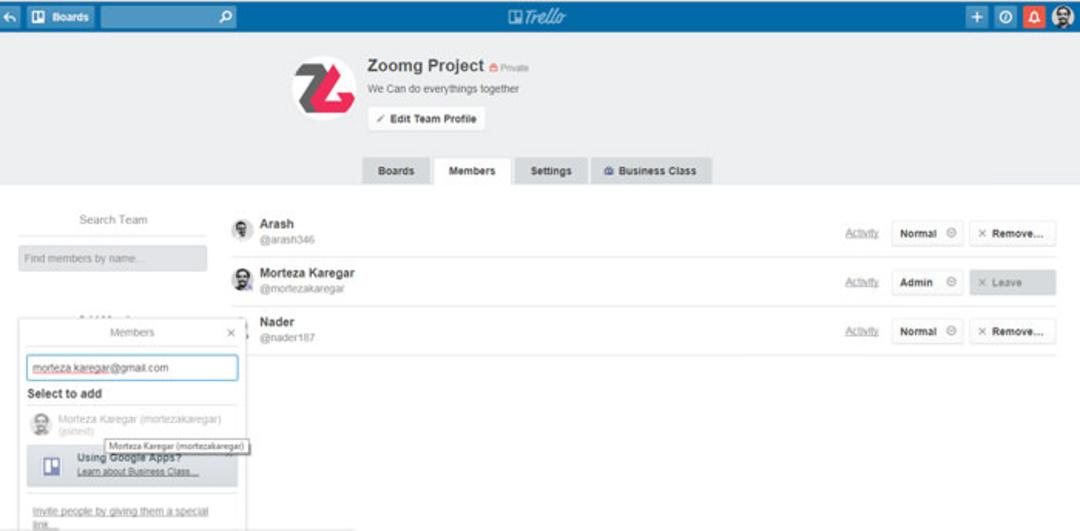
Task: Open the information icon in header
Action: click(1006, 17)
